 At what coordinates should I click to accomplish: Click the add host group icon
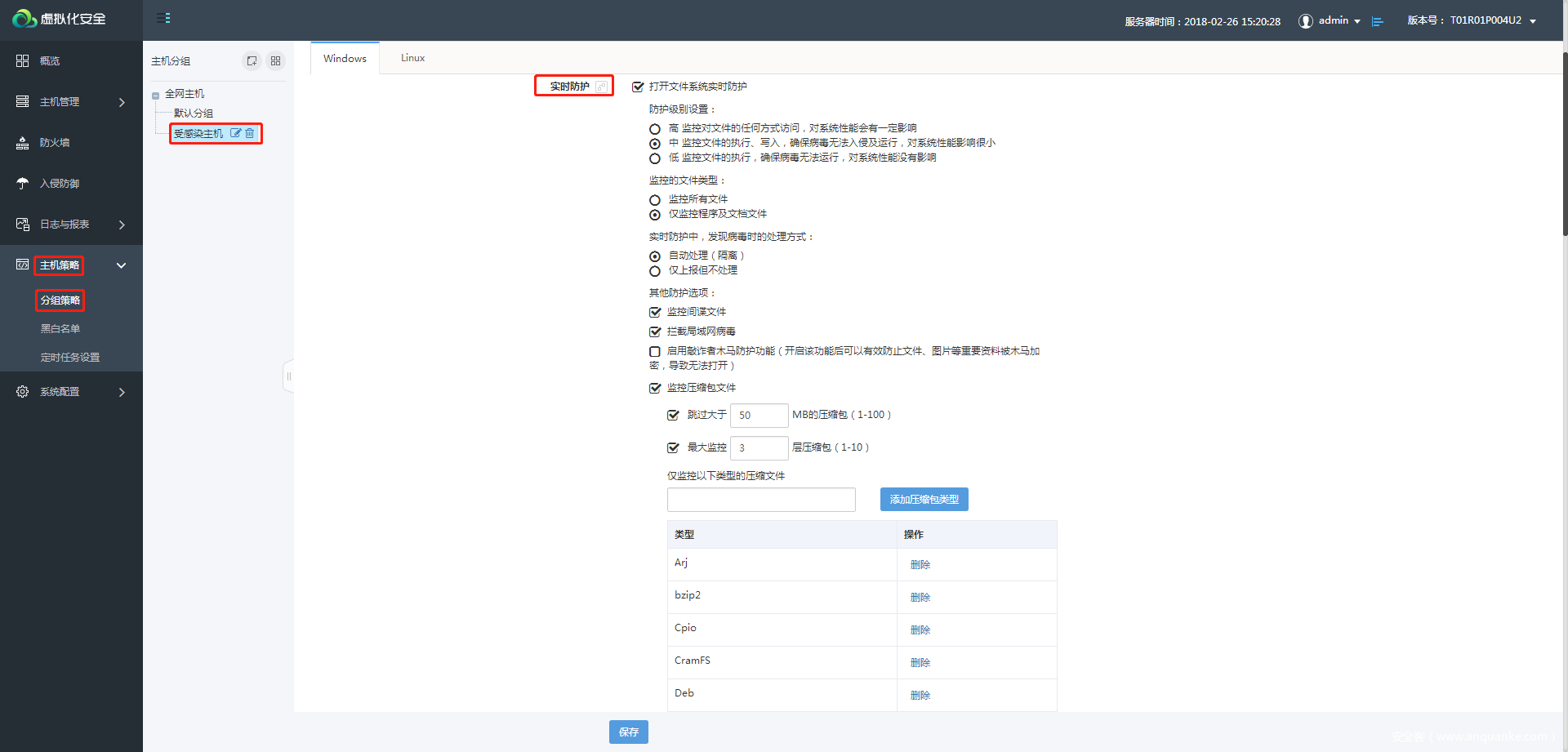point(252,61)
